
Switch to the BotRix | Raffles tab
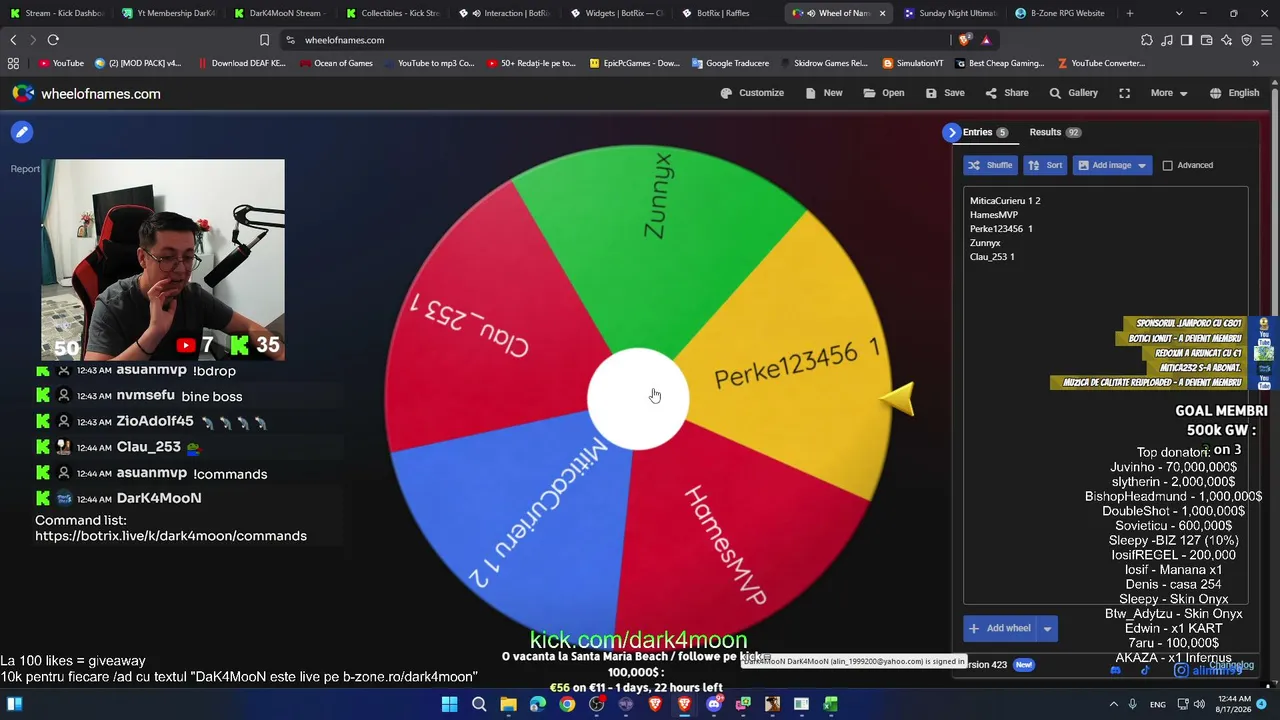(715, 13)
